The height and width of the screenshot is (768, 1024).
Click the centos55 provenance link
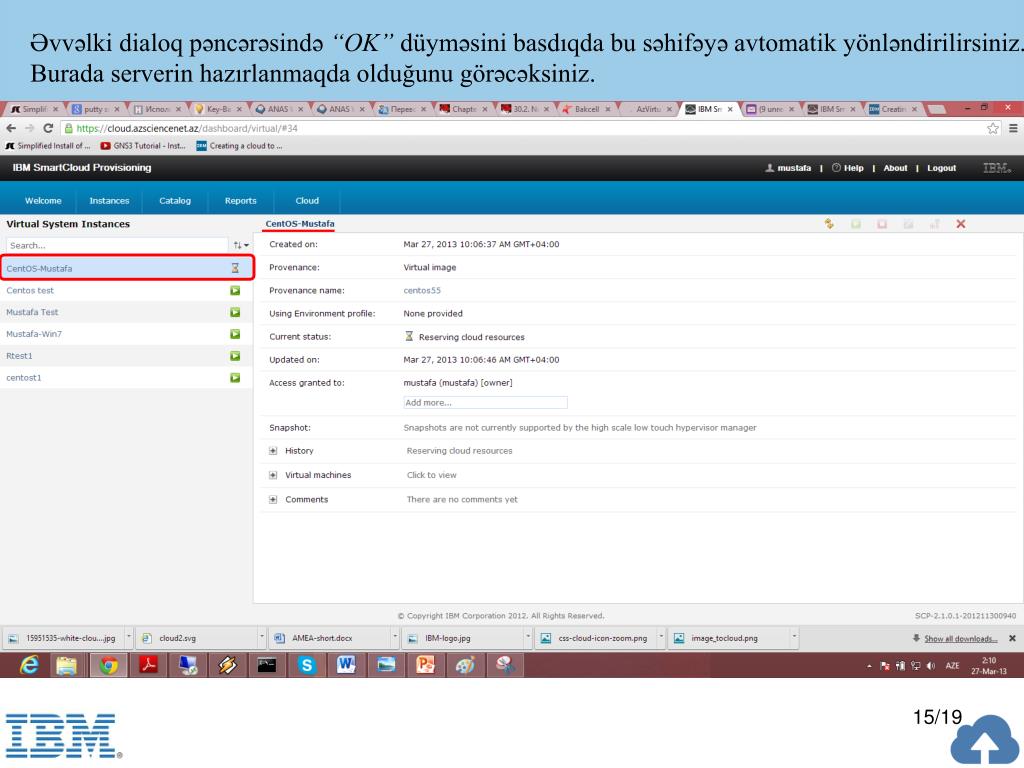tap(422, 290)
